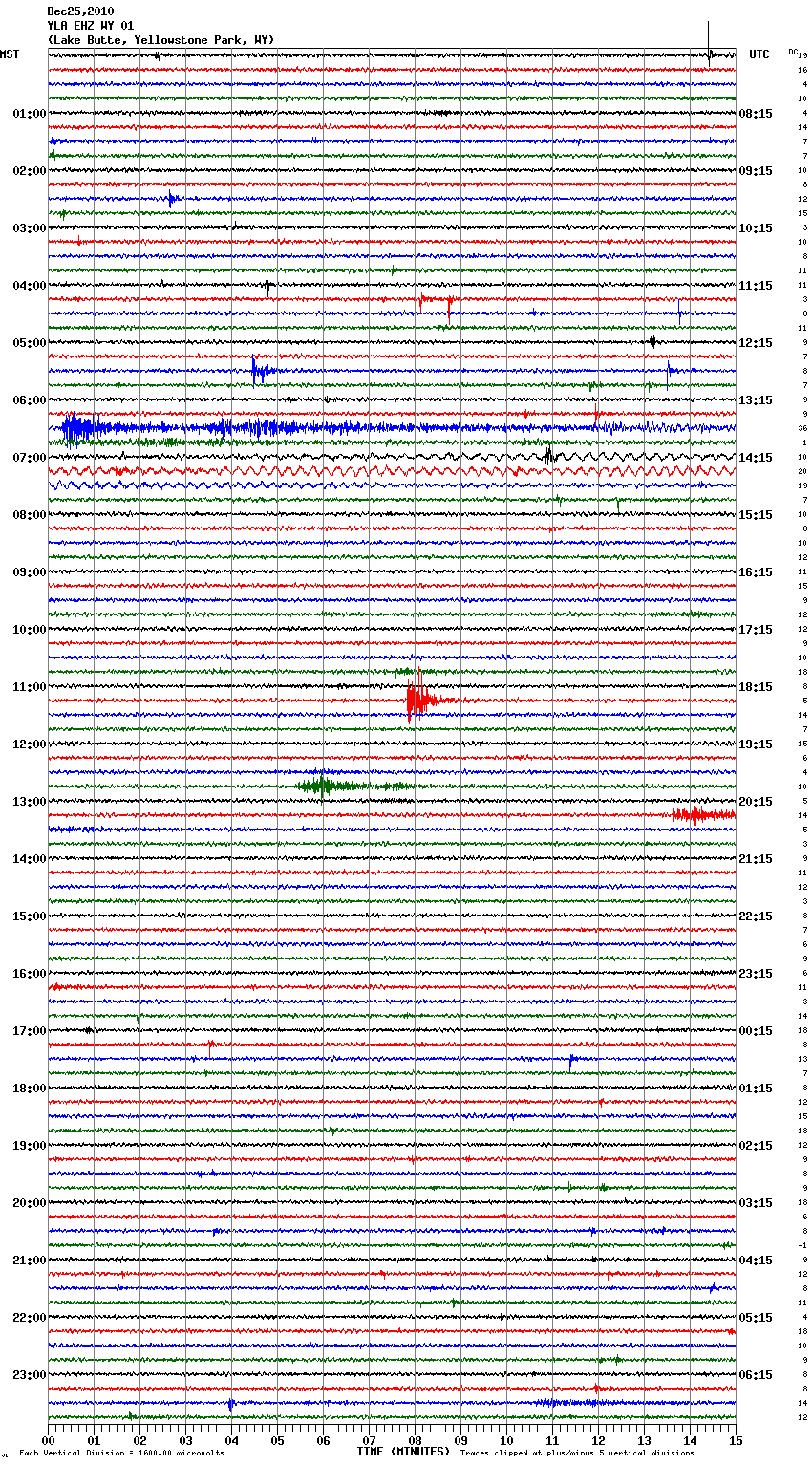Select the 13:00 MST time label
Image resolution: width=812 pixels, height=1466 pixels.
click(30, 802)
